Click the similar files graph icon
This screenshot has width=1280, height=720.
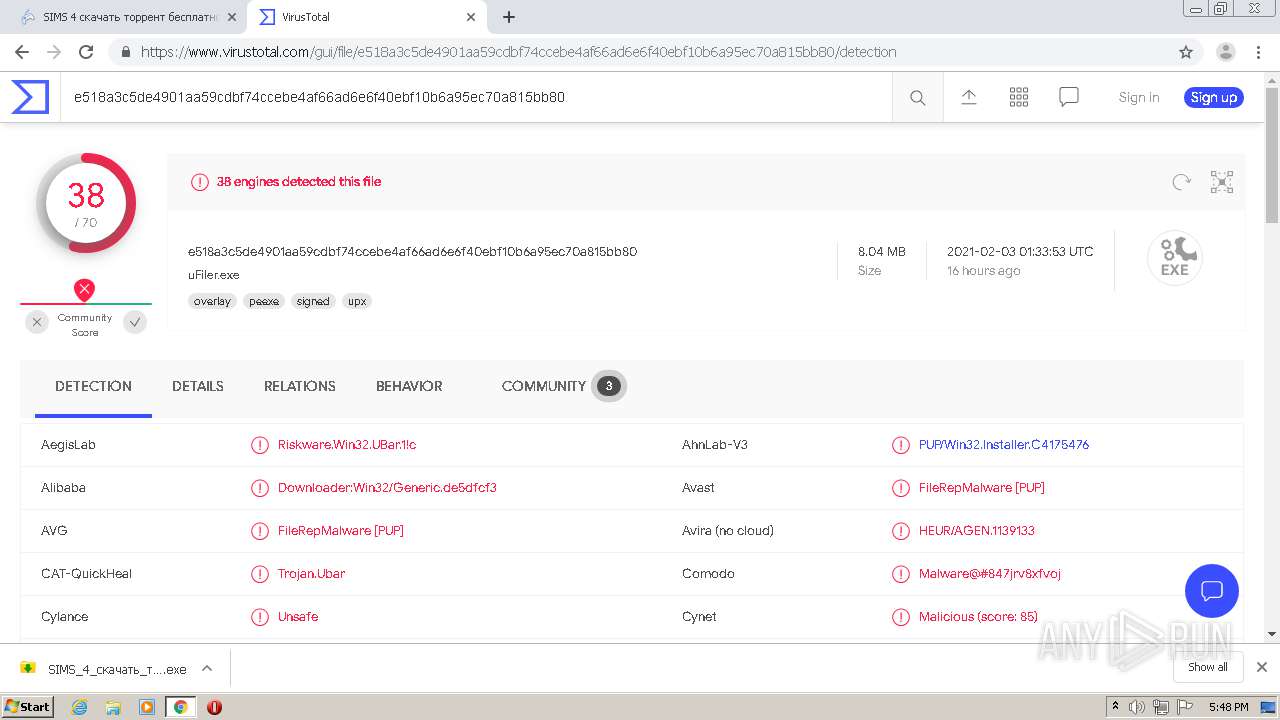point(1222,181)
